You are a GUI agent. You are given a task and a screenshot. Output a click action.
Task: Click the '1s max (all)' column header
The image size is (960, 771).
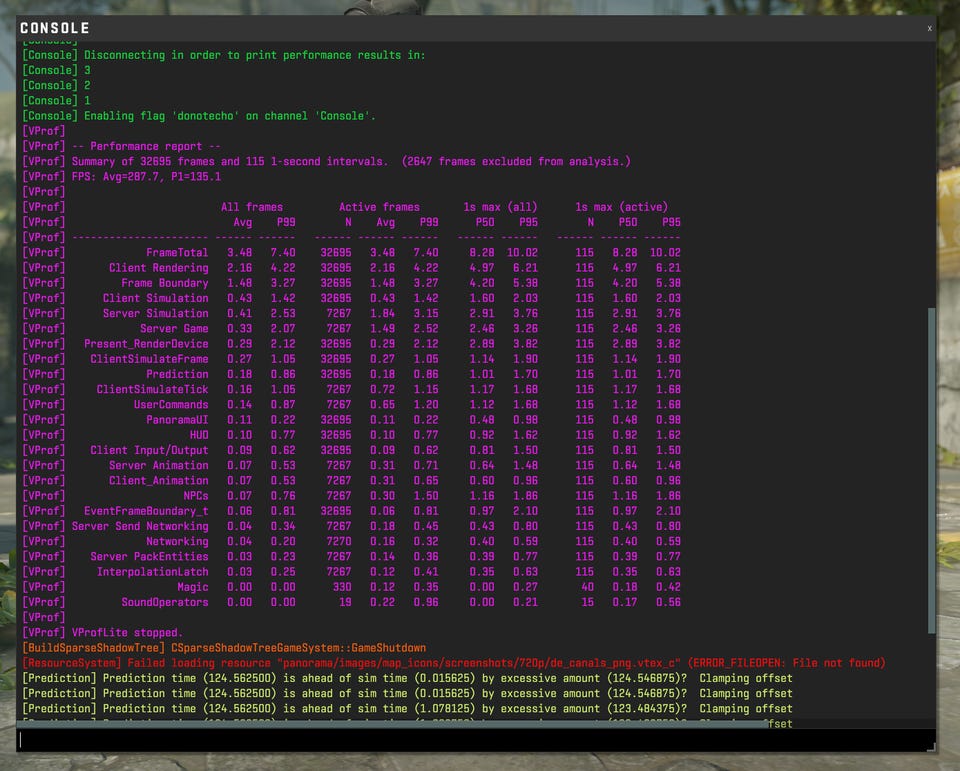coord(500,207)
